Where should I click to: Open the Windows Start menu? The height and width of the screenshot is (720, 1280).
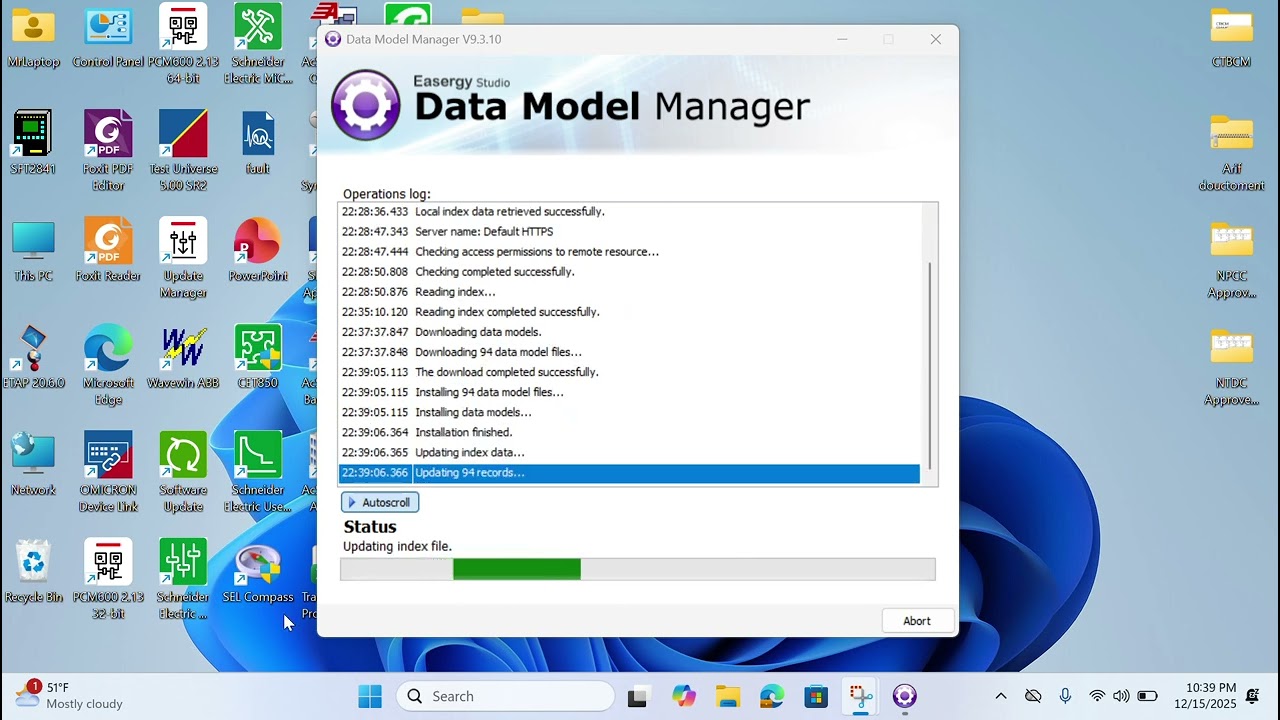pyautogui.click(x=370, y=696)
